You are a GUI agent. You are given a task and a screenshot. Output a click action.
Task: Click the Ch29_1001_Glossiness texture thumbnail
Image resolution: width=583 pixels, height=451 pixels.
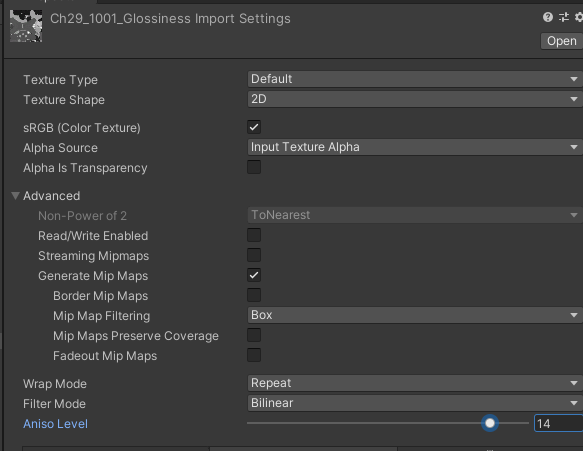(26, 26)
